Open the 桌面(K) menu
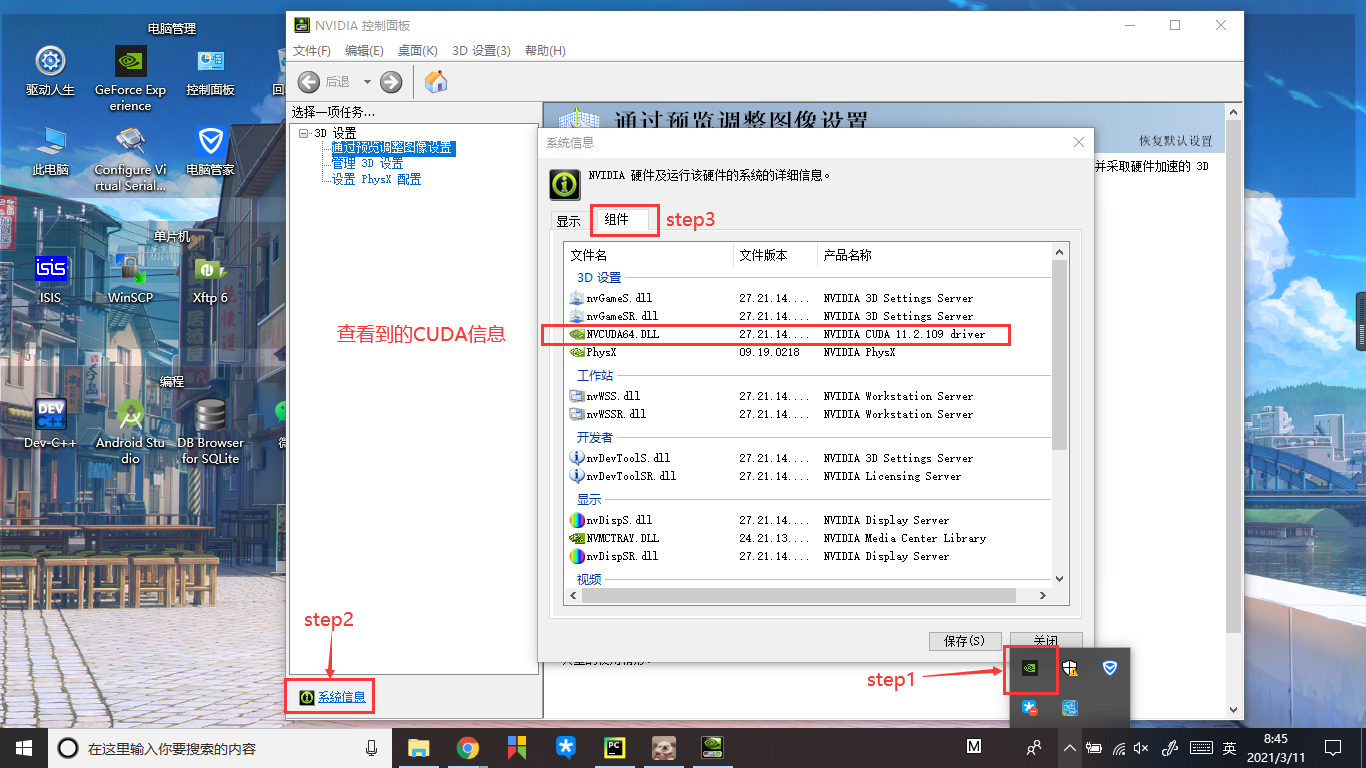This screenshot has height=768, width=1366. pos(418,51)
